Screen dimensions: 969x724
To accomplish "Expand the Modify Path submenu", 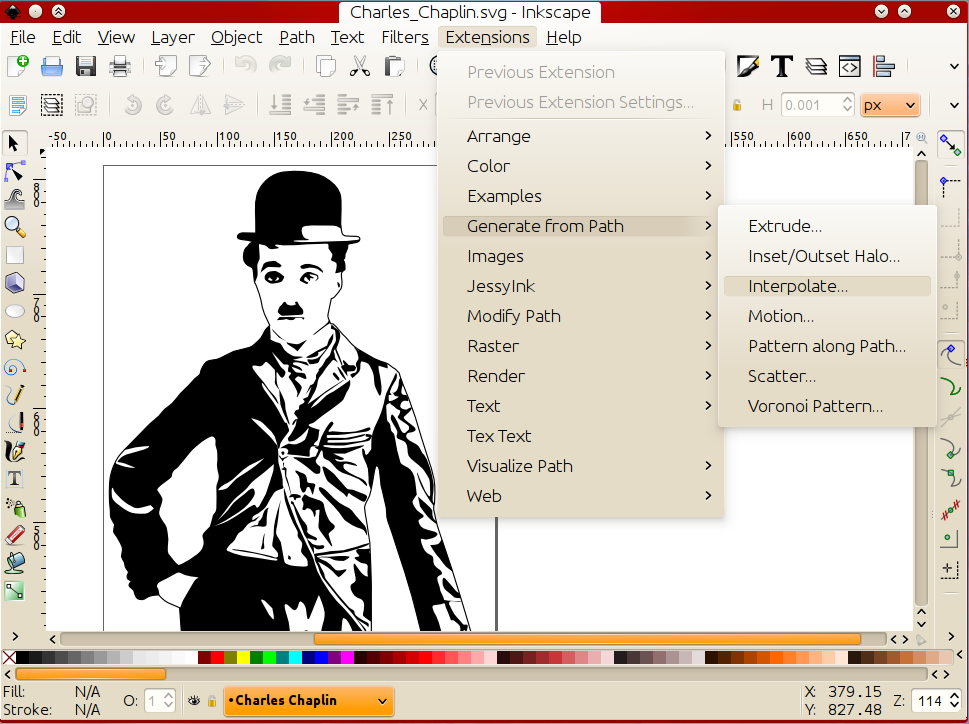I will 583,316.
